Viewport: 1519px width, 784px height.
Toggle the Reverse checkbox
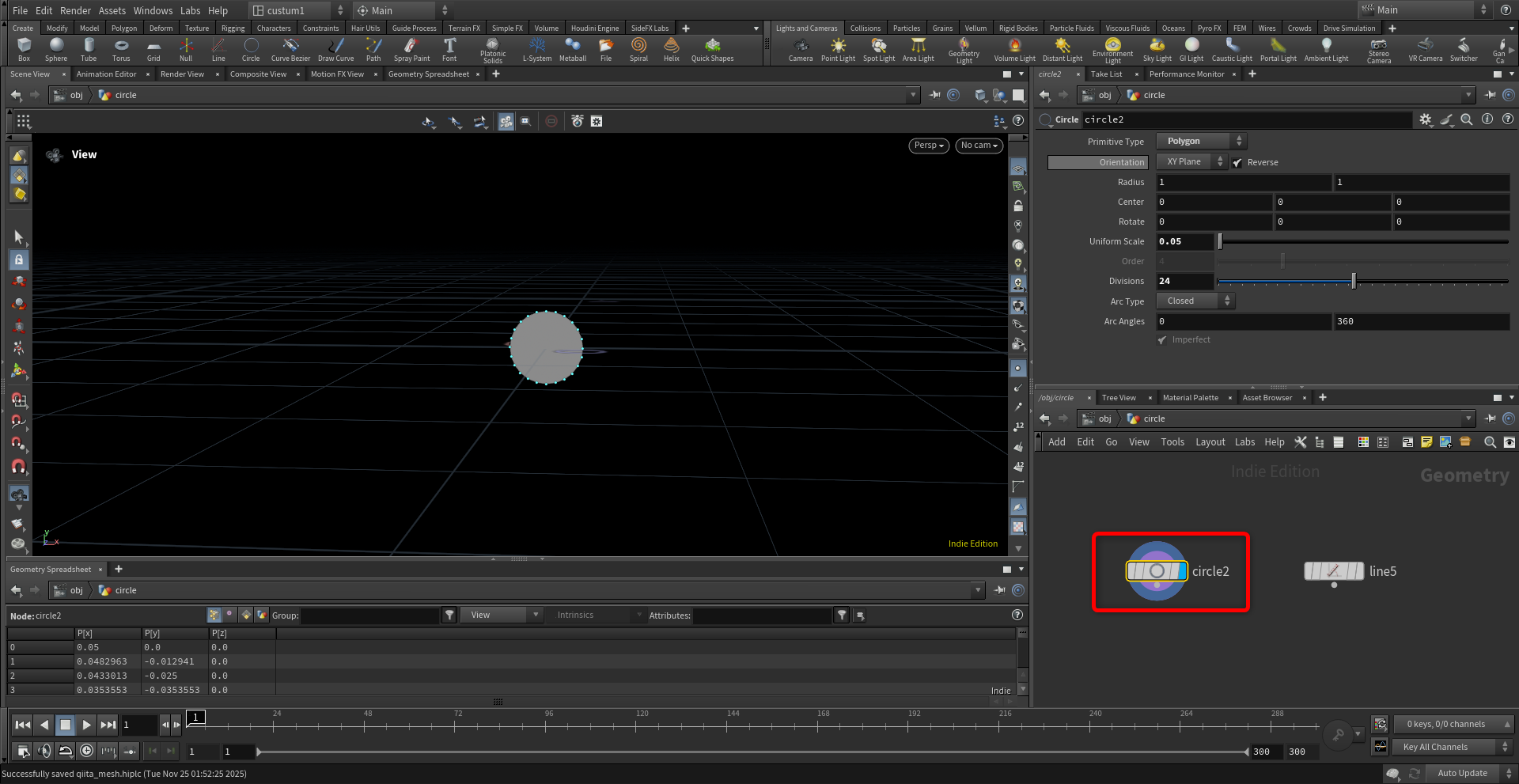1237,163
